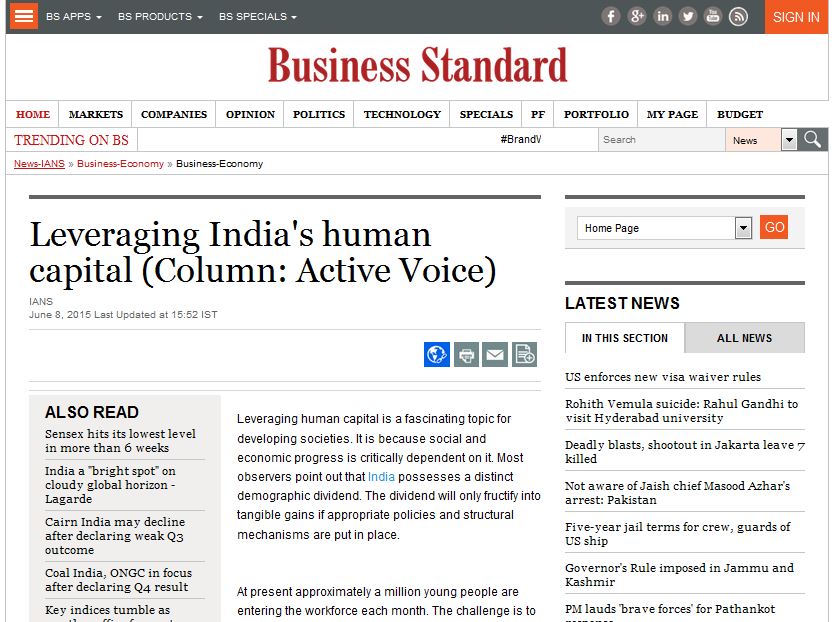Expand the BS APPS dropdown
The height and width of the screenshot is (622, 836).
(x=74, y=17)
